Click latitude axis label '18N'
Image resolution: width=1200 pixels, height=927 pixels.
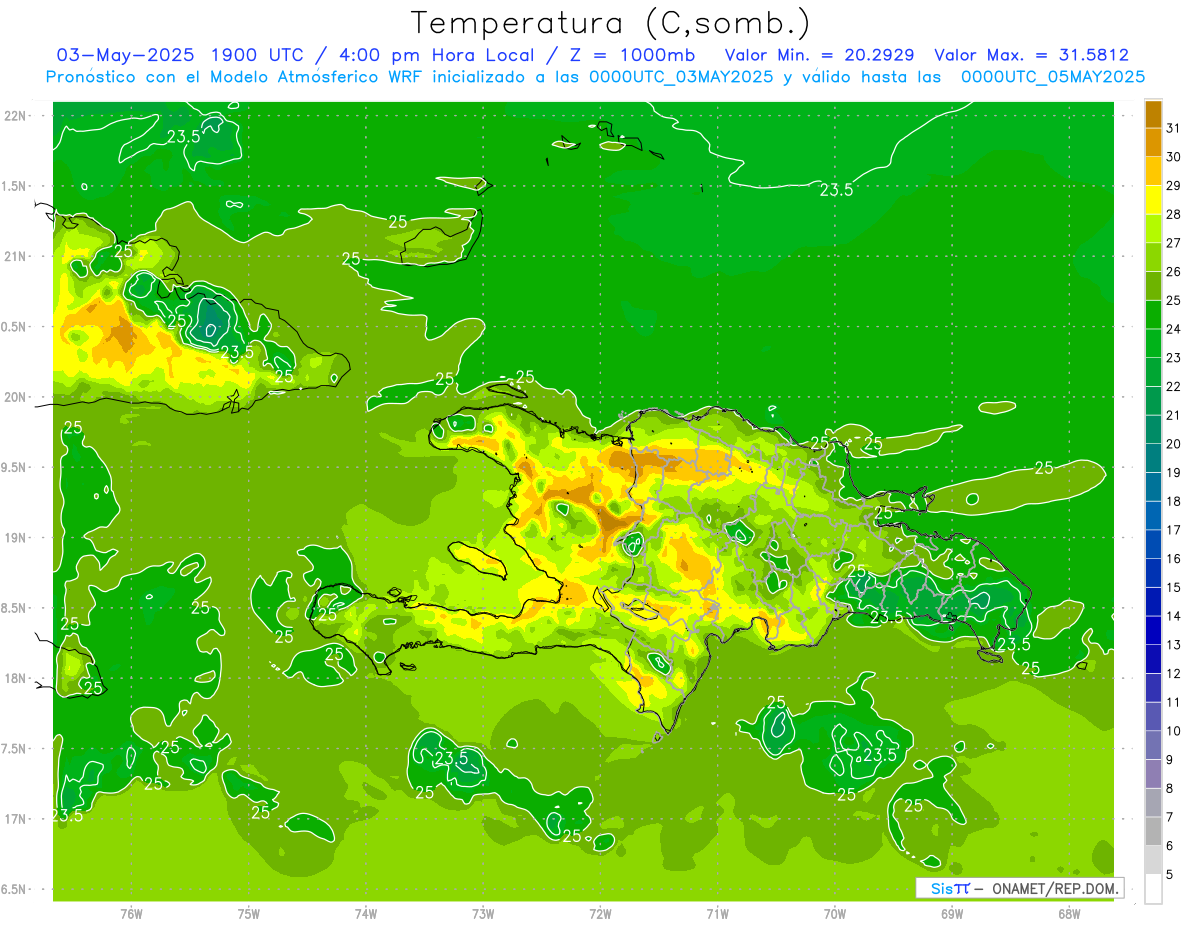16,678
